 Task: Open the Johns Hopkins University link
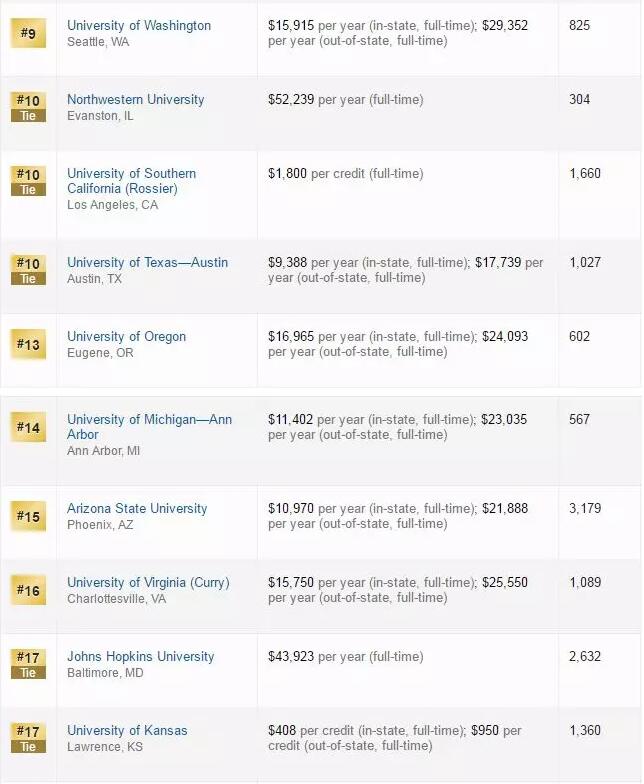(140, 656)
